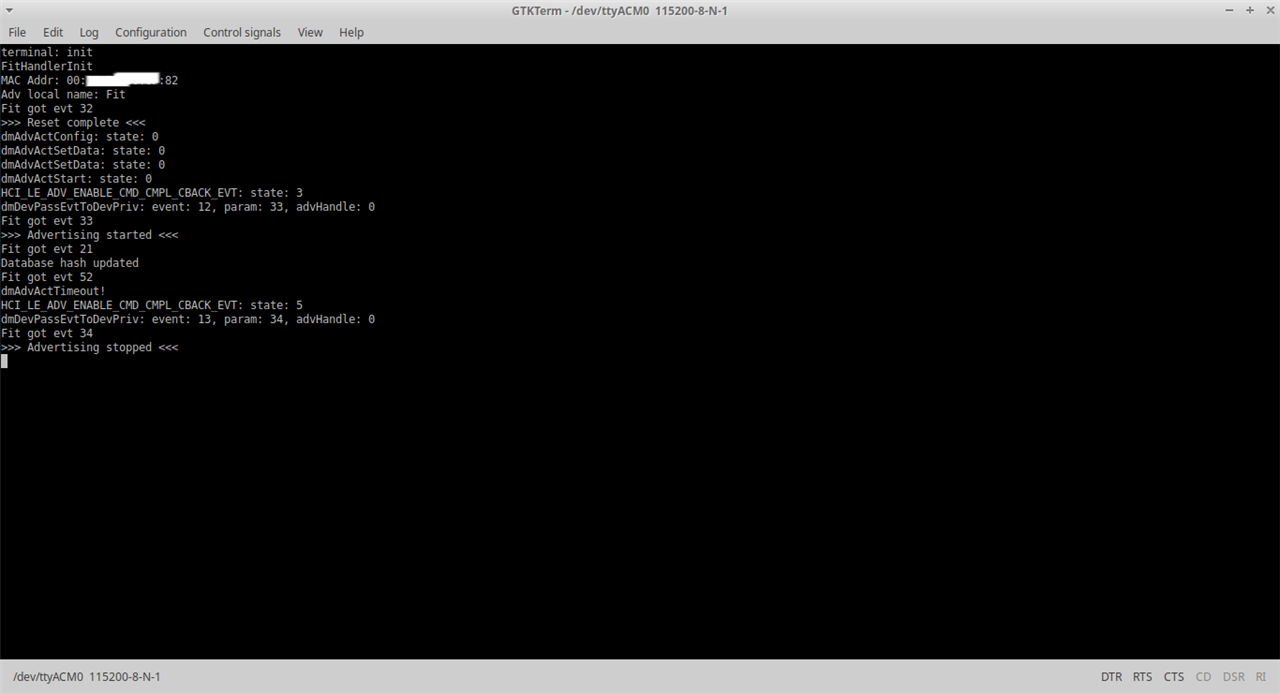Viewport: 1280px width, 694px height.
Task: Click the 'Fit got evt 21' line
Action: 47,249
